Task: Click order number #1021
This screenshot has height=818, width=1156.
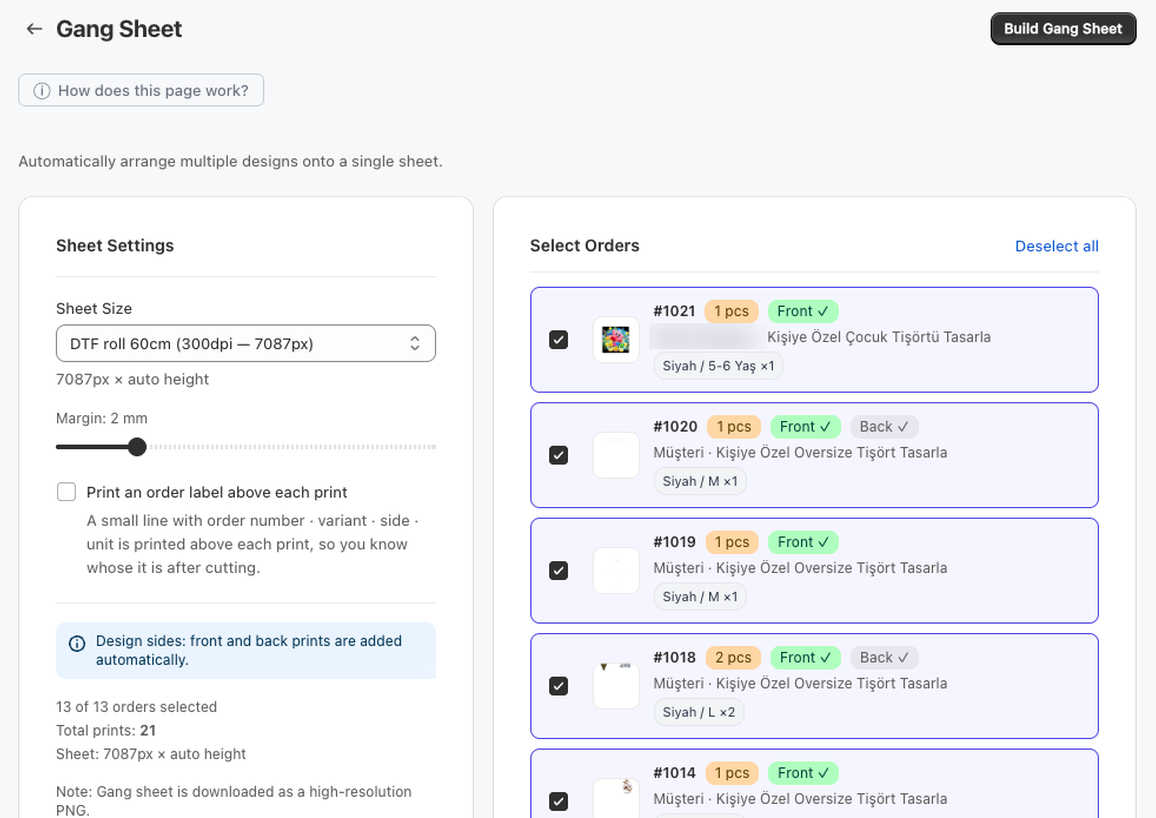Action: coord(674,311)
